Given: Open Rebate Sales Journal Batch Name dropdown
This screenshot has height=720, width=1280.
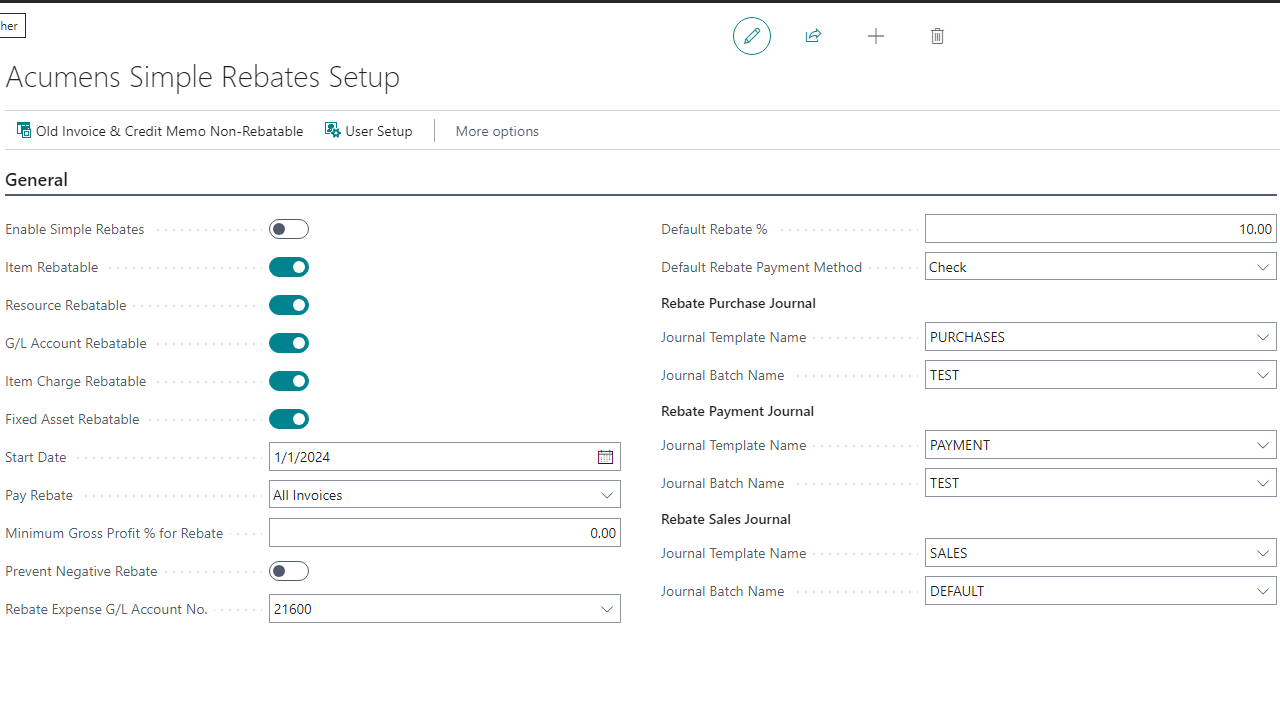Looking at the screenshot, I should [x=1262, y=591].
